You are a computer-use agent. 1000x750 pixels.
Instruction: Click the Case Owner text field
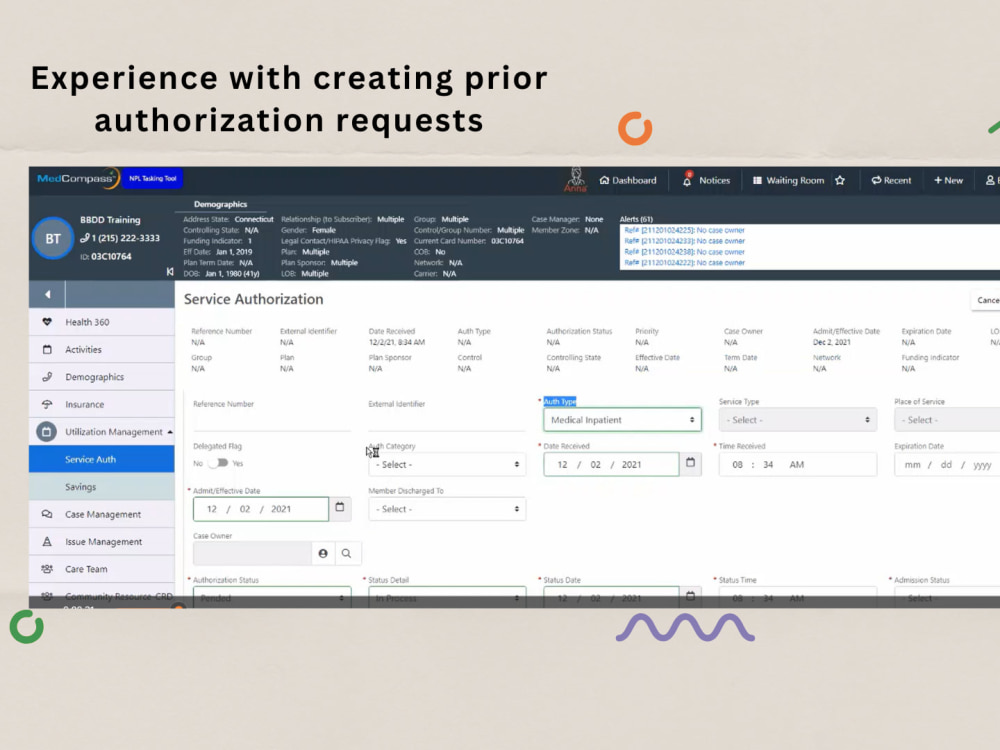[x=253, y=554]
